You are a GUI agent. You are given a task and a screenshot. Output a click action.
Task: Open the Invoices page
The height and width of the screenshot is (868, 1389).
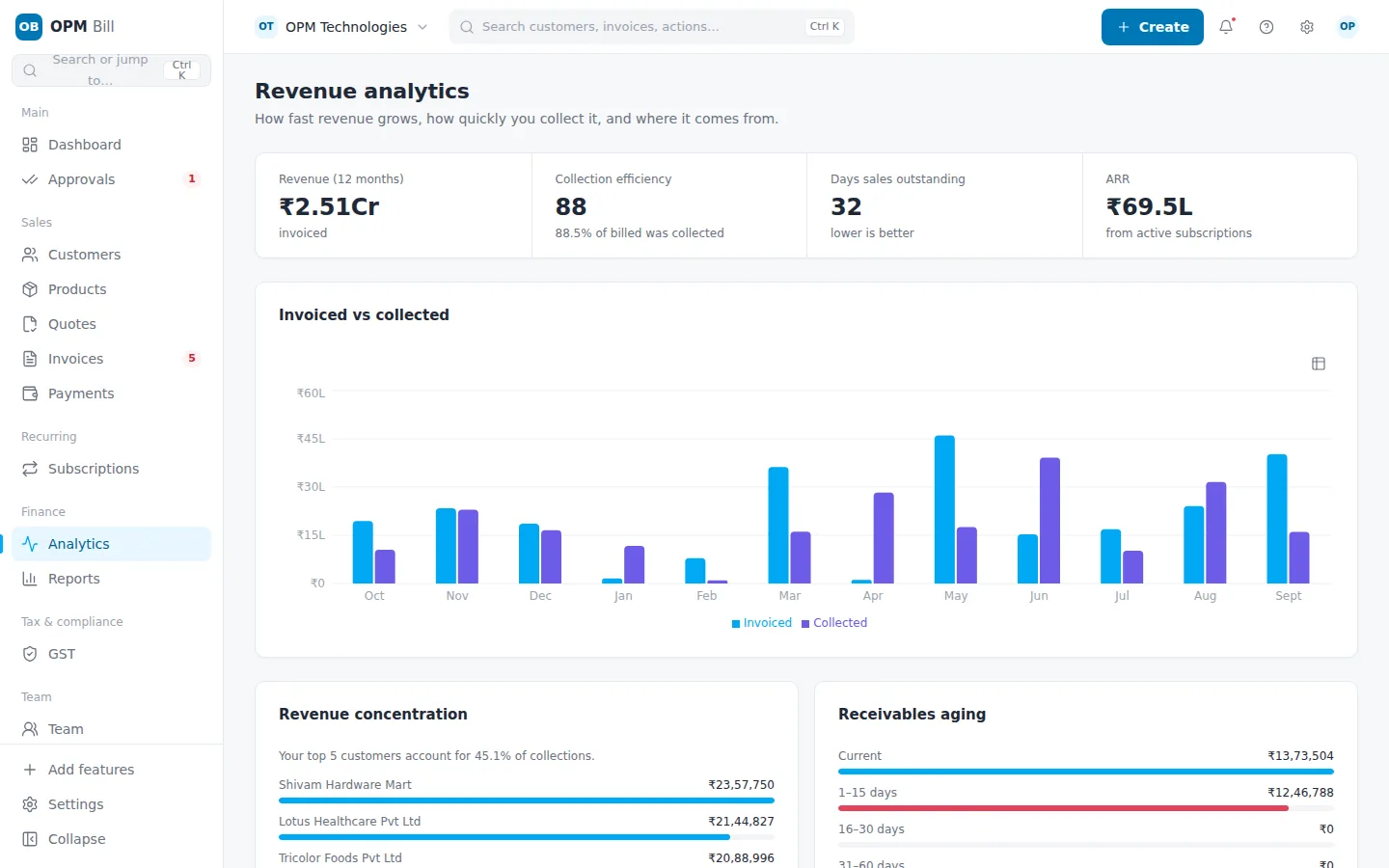pos(111,359)
